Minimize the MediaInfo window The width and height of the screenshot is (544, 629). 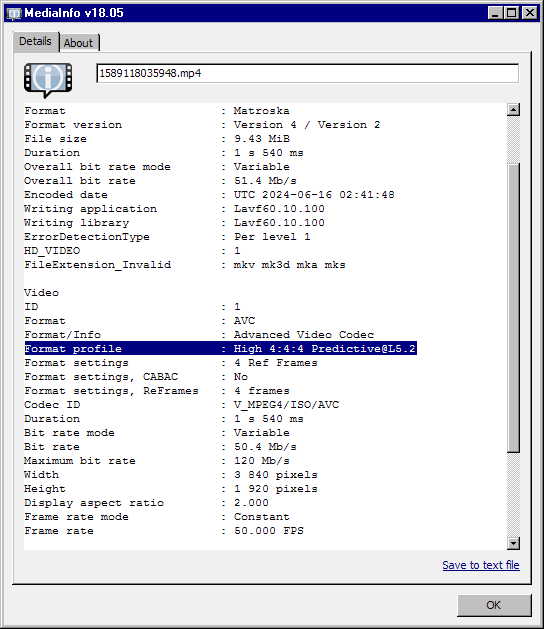495,13
